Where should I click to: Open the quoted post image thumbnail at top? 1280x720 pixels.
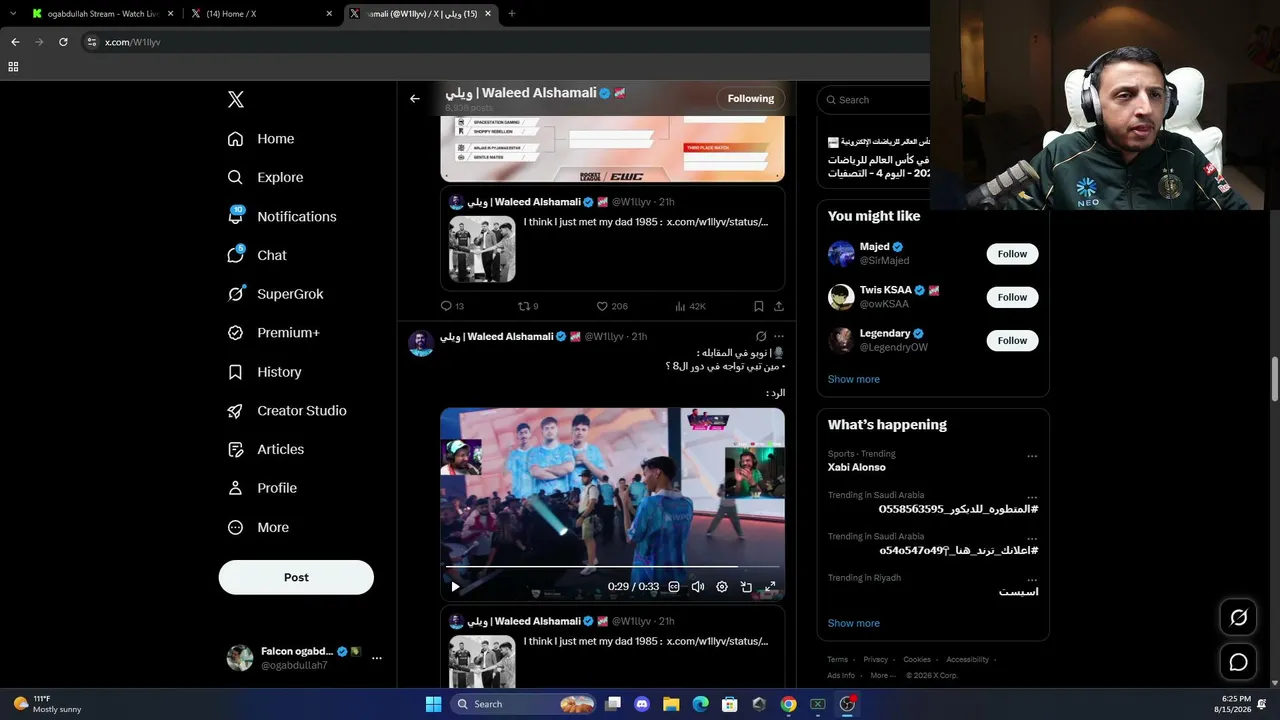tap(482, 249)
